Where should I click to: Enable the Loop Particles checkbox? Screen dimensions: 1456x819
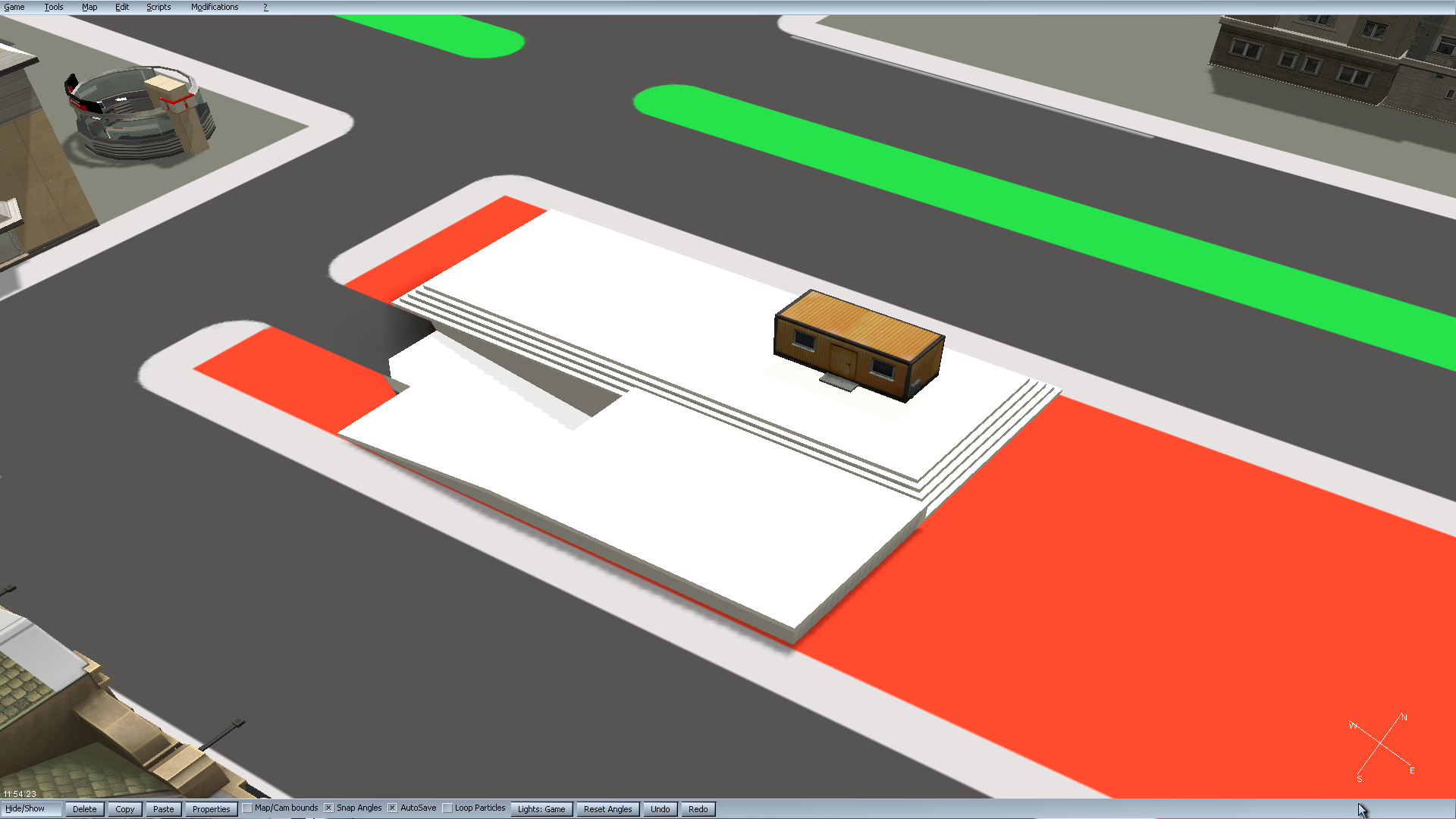click(x=447, y=808)
